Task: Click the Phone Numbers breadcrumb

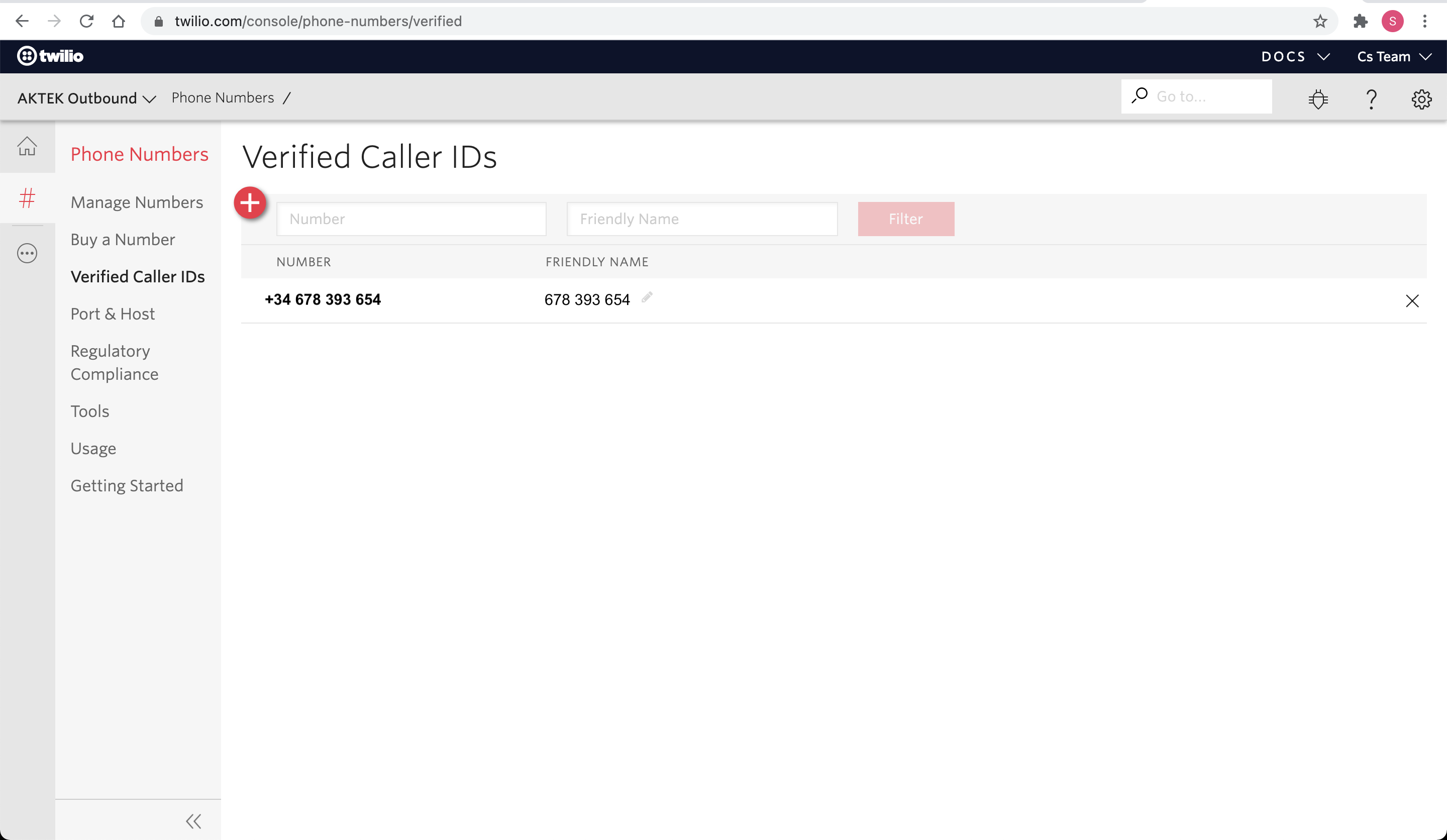Action: (x=223, y=97)
